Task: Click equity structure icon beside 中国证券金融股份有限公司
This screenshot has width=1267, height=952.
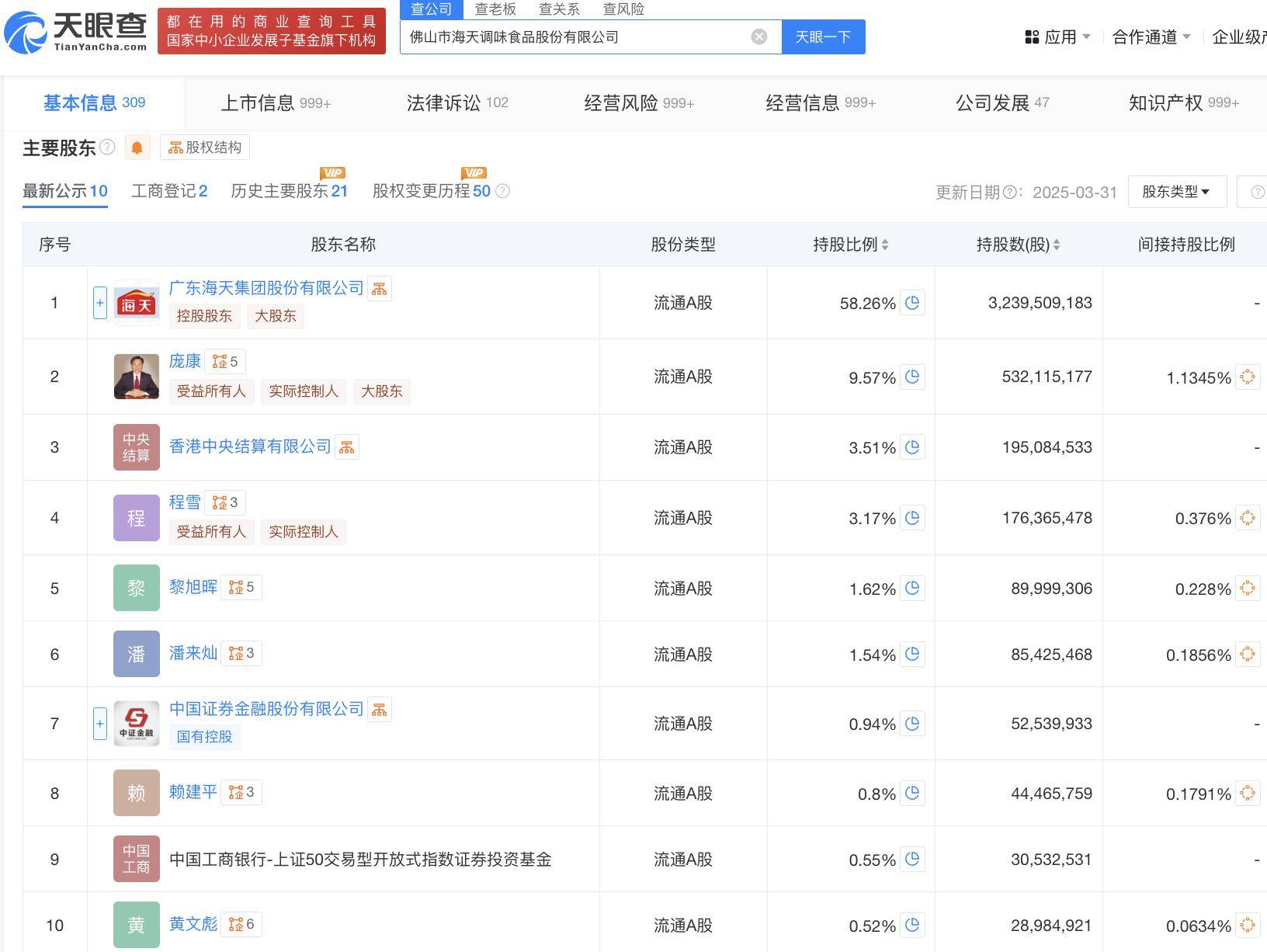Action: (380, 710)
